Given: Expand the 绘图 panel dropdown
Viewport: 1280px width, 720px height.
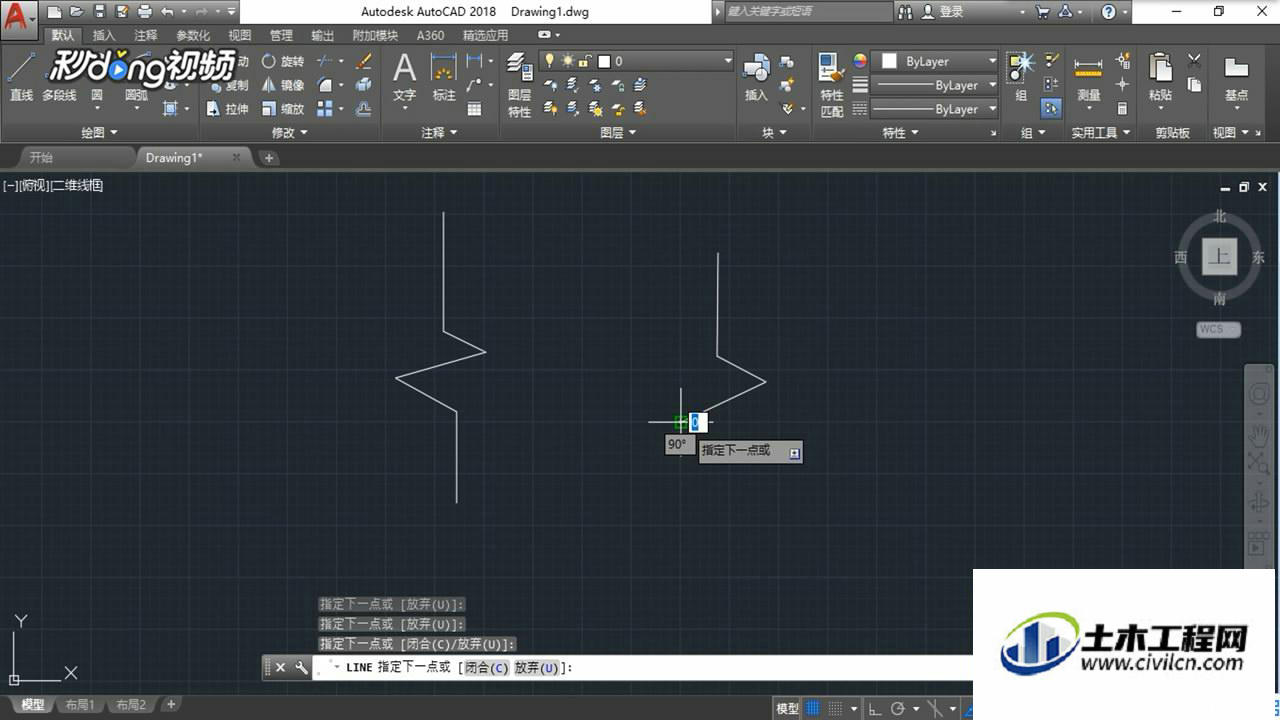Looking at the screenshot, I should (99, 132).
